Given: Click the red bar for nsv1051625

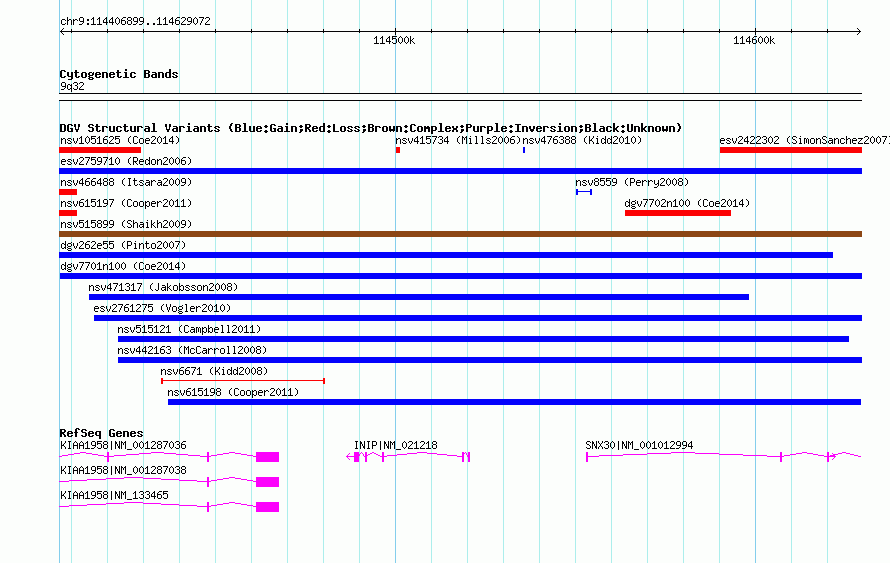Looking at the screenshot, I should point(100,150).
